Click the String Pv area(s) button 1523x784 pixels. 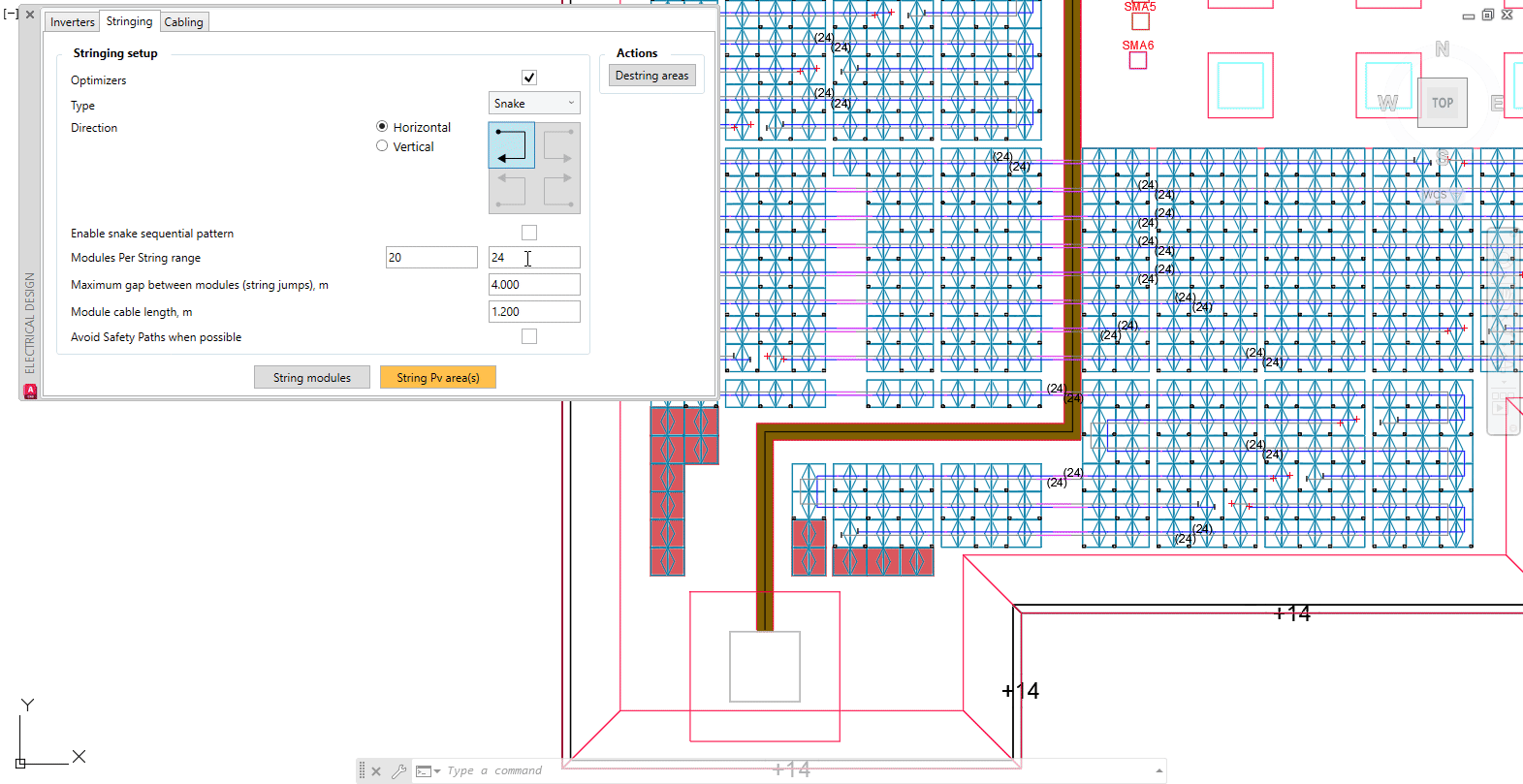(x=438, y=377)
